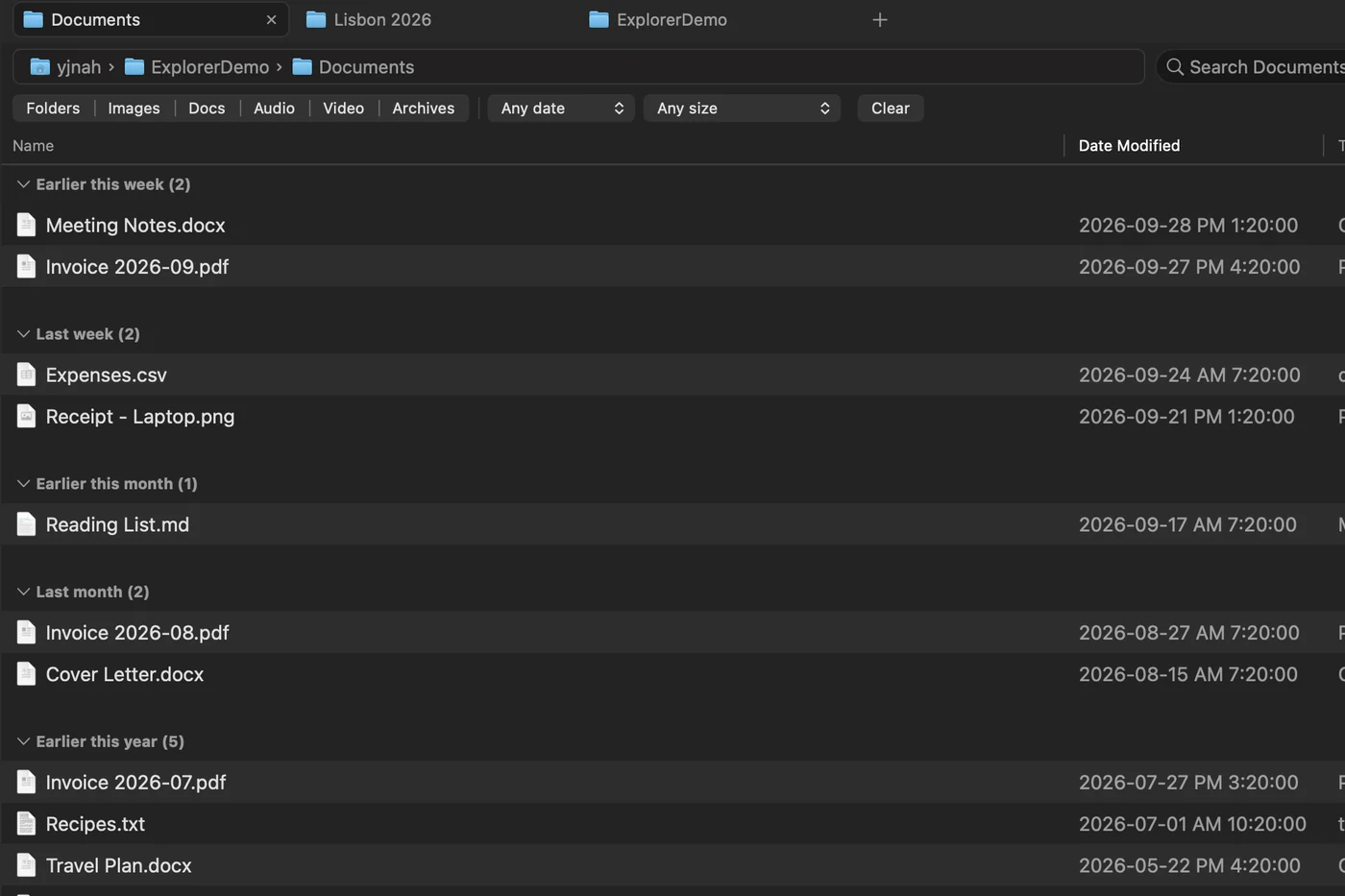Click the Recipes.txt file icon
Image resolution: width=1345 pixels, height=896 pixels.
(x=26, y=824)
